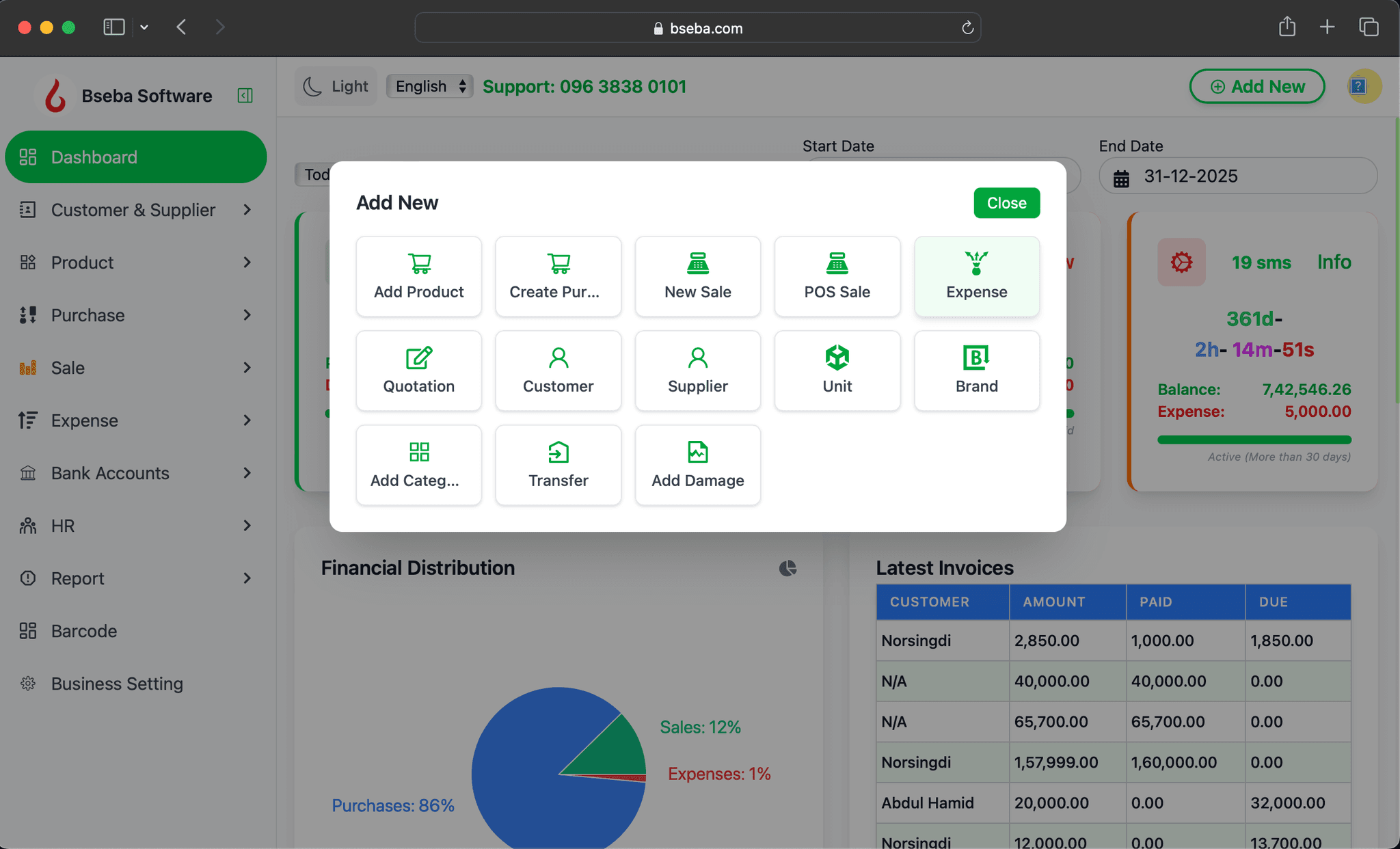This screenshot has width=1400, height=849.
Task: Select the Quotation tile
Action: click(418, 370)
